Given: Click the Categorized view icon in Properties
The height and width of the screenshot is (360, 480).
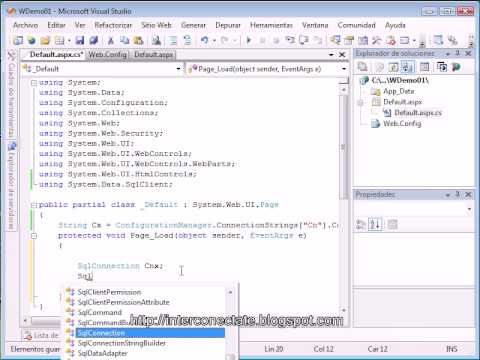Looking at the screenshot, I should [361, 225].
